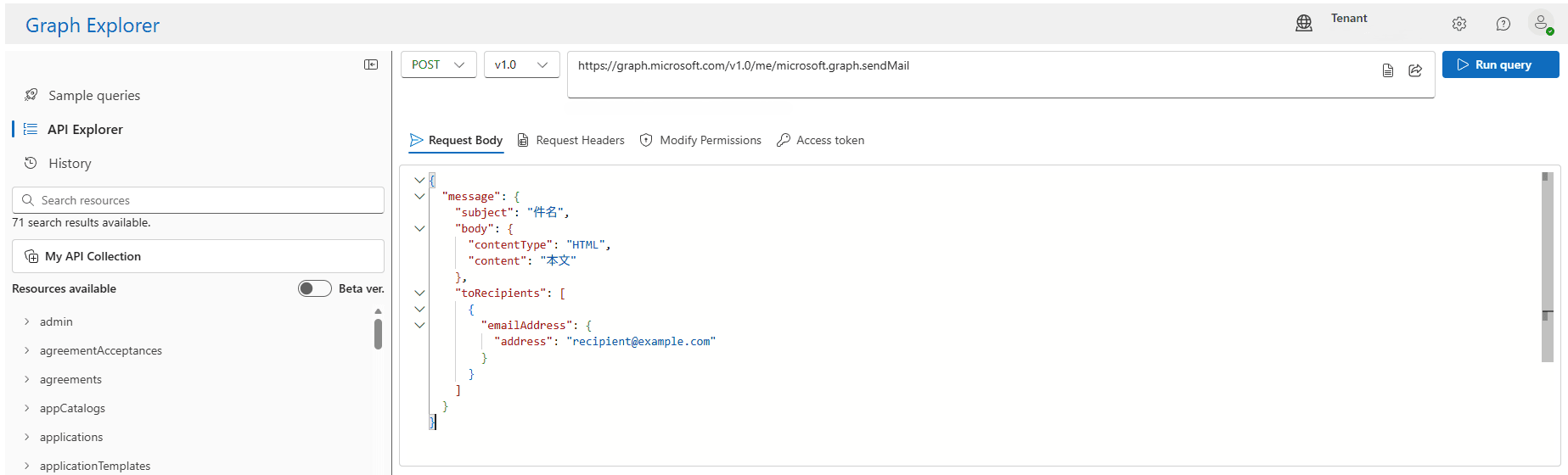1568x475 pixels.
Task: Open the help question mark icon
Action: coord(1503,24)
